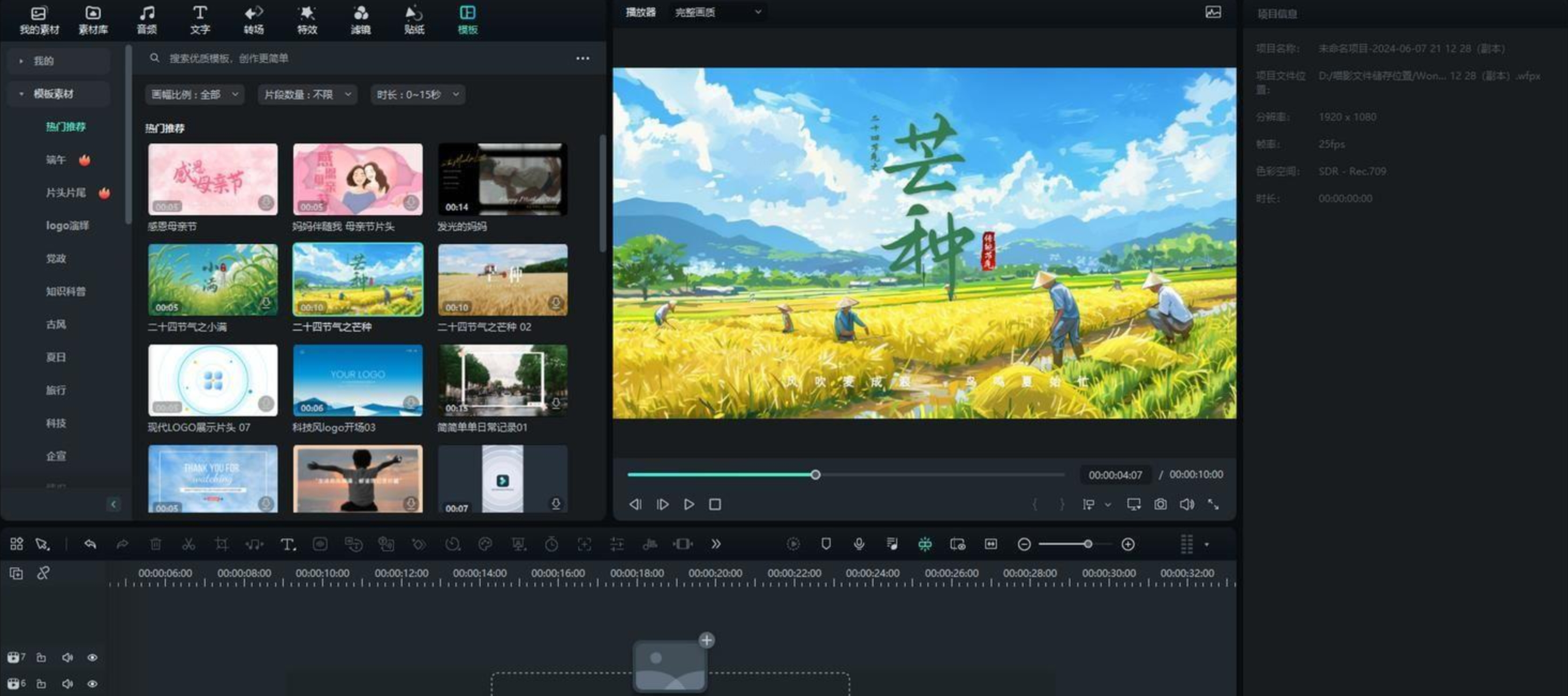Open the 特效 effects tab
The image size is (1568, 696).
(x=307, y=19)
